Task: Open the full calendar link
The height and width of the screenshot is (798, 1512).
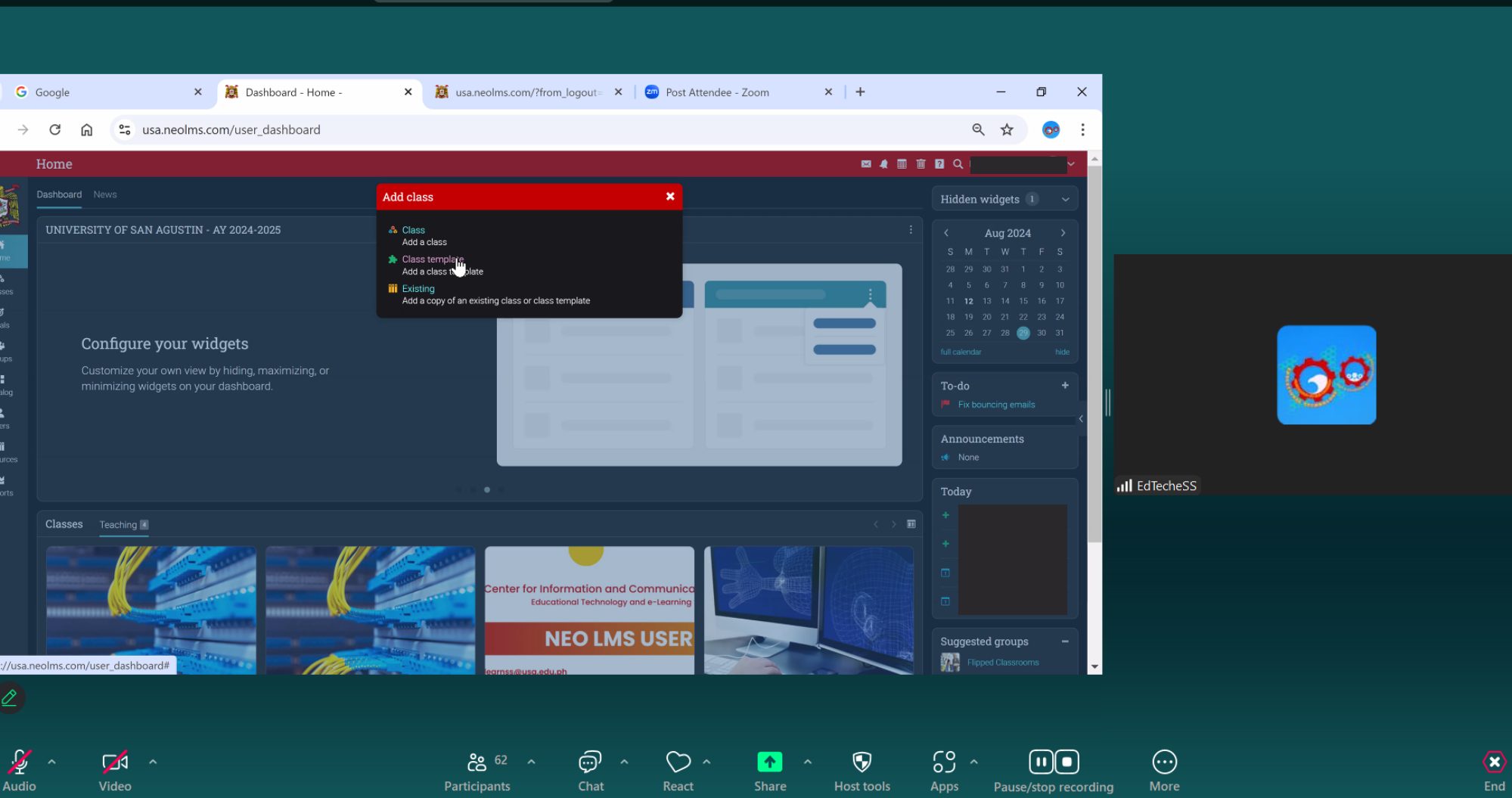Action: [961, 352]
